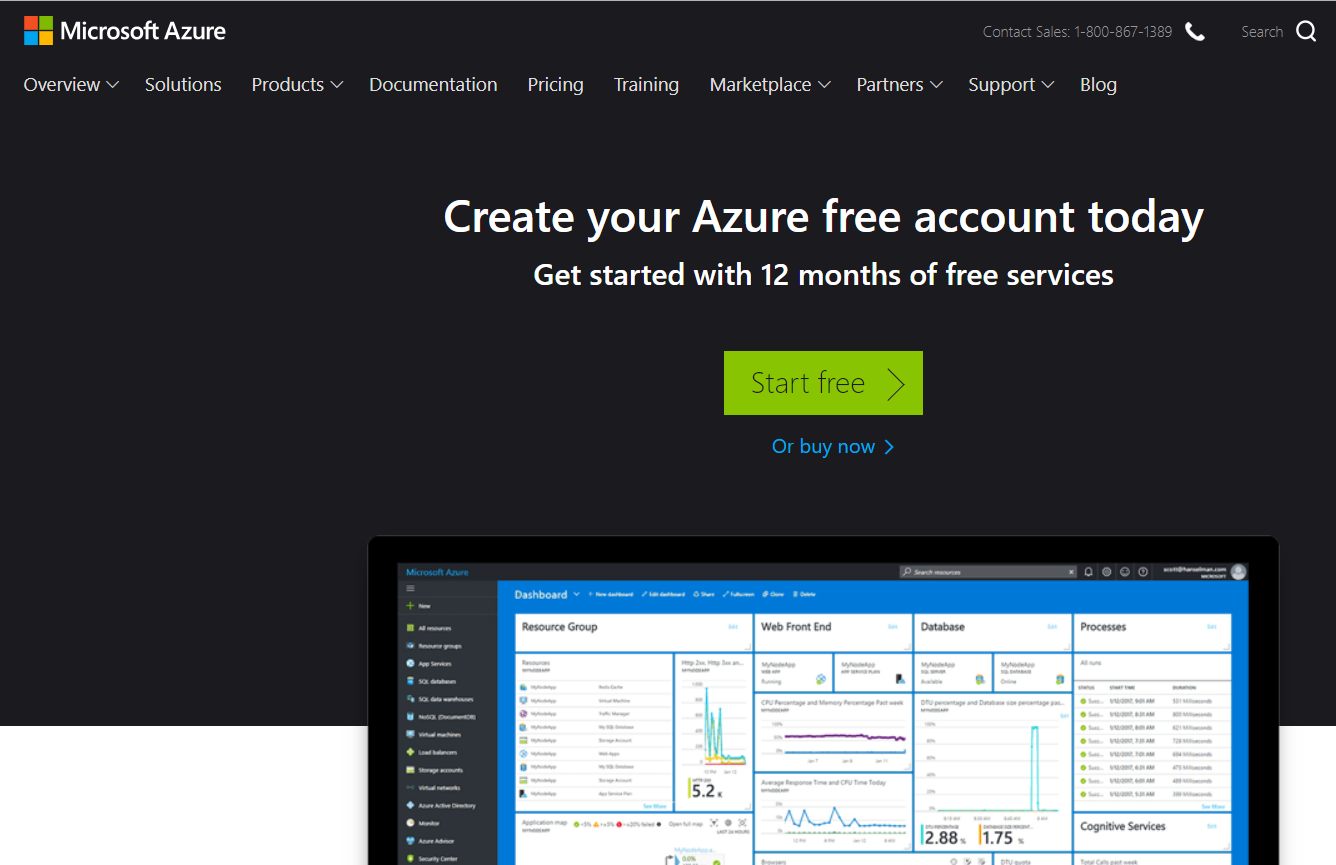Click the feedback smiley in dashboard preview

point(1125,572)
